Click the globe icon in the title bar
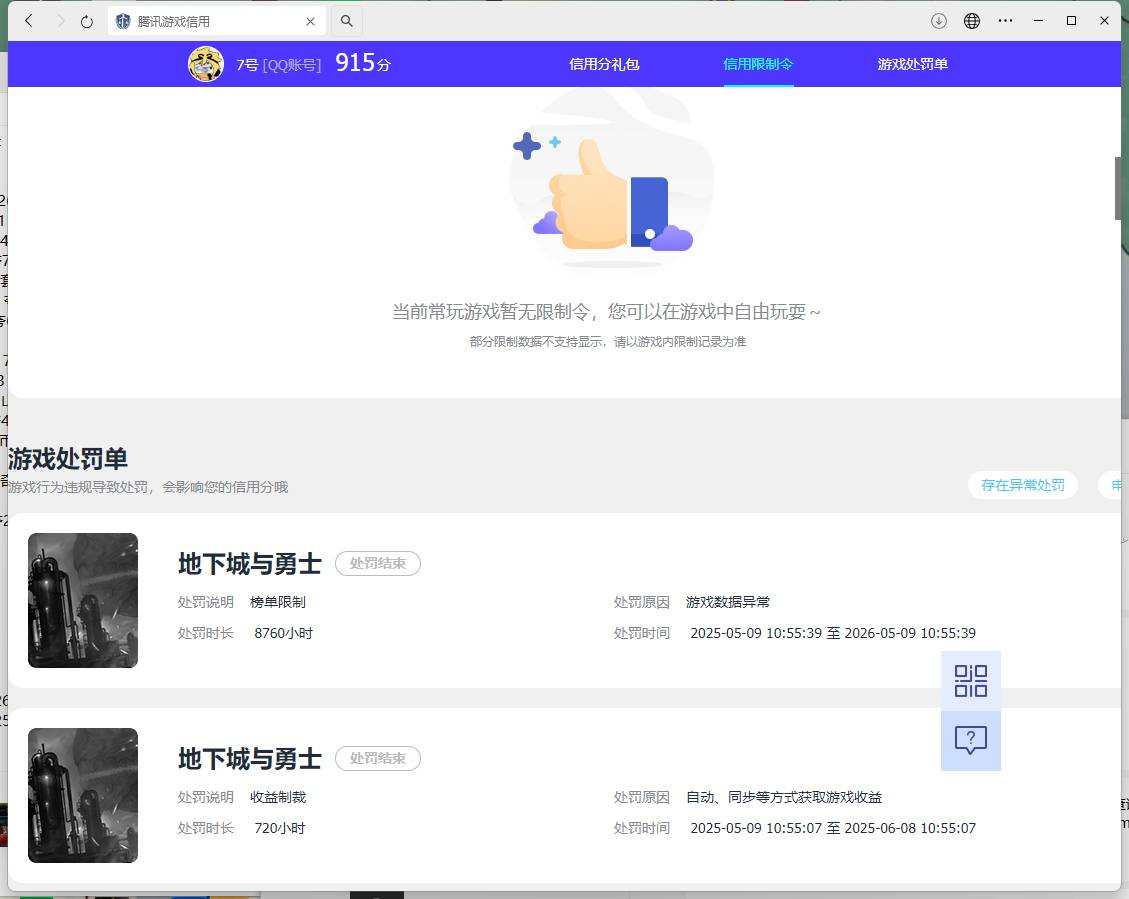The image size is (1129, 899). click(x=972, y=21)
